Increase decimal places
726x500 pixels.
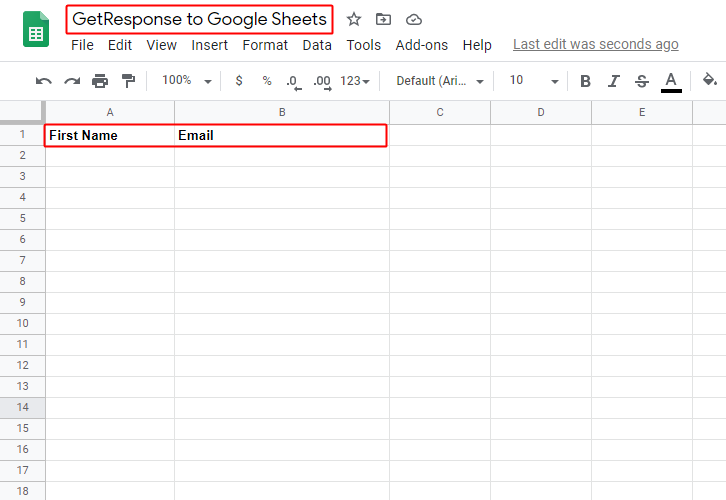(322, 82)
